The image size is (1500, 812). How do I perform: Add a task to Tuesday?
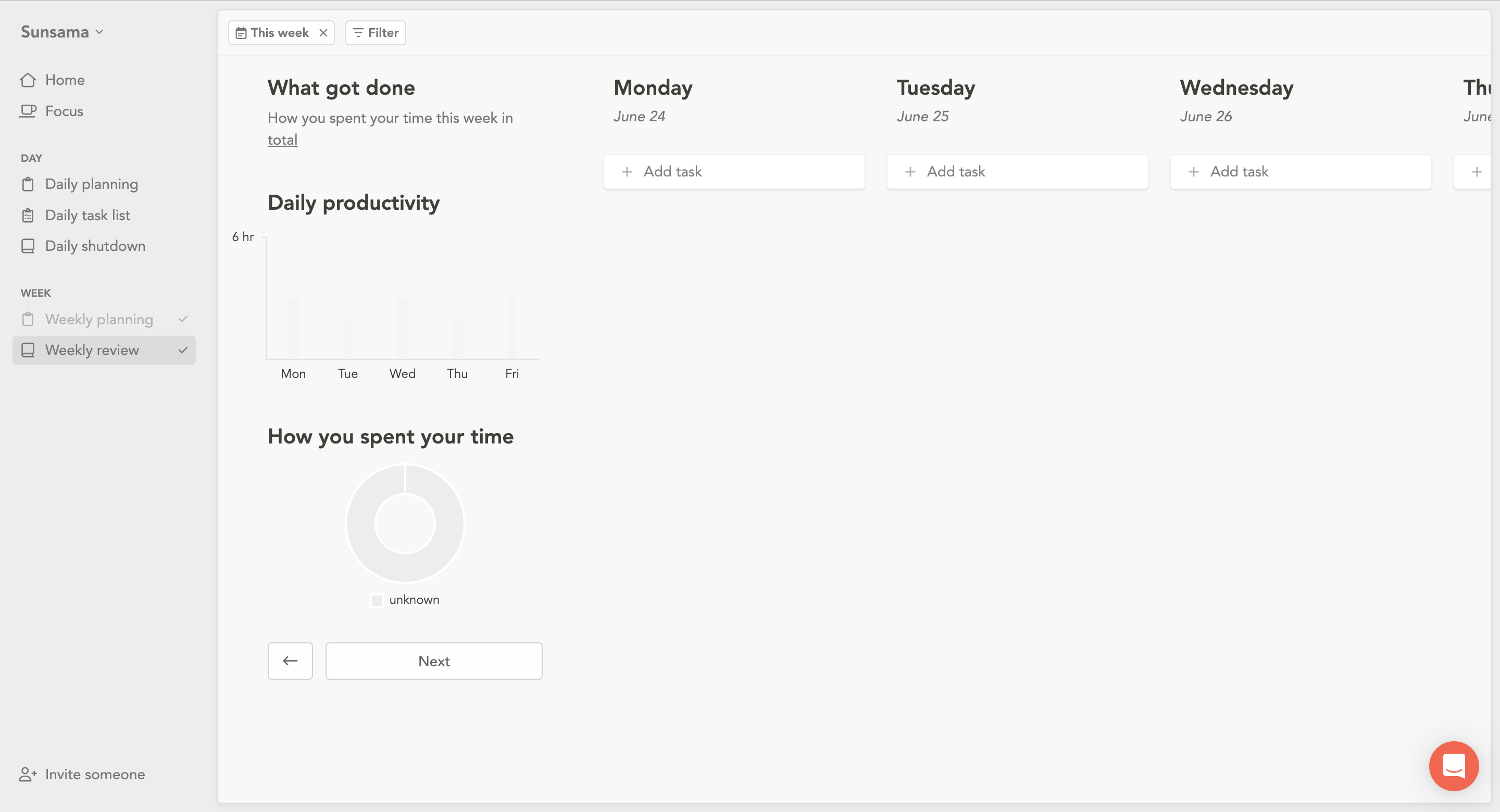coord(1017,172)
